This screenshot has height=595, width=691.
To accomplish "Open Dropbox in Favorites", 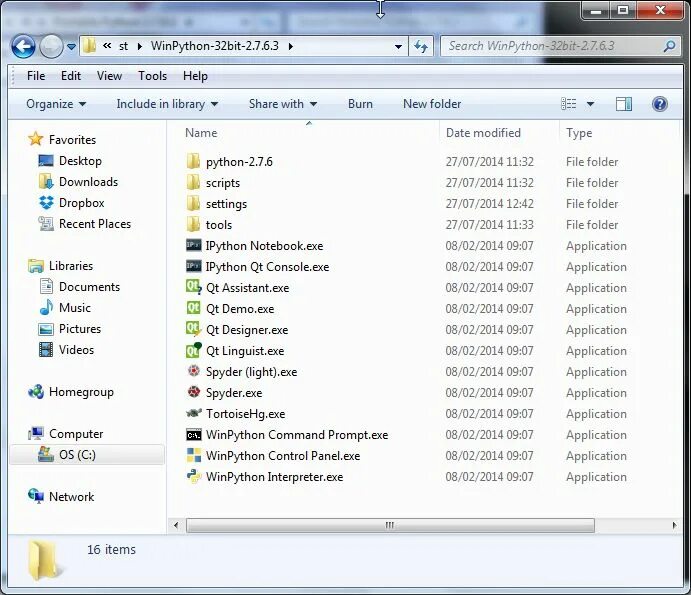I will pyautogui.click(x=82, y=203).
